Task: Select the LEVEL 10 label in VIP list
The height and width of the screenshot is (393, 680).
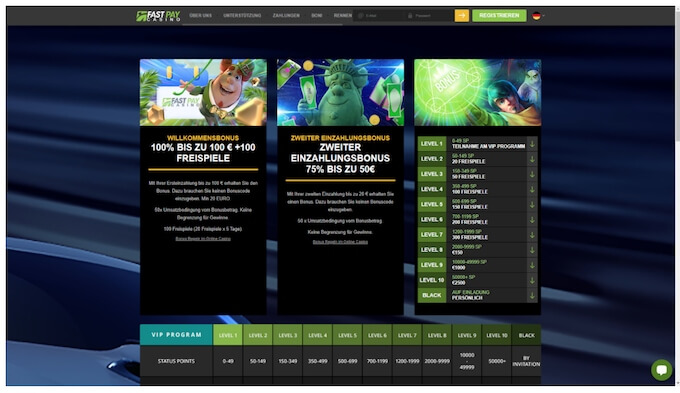Action: [432, 280]
